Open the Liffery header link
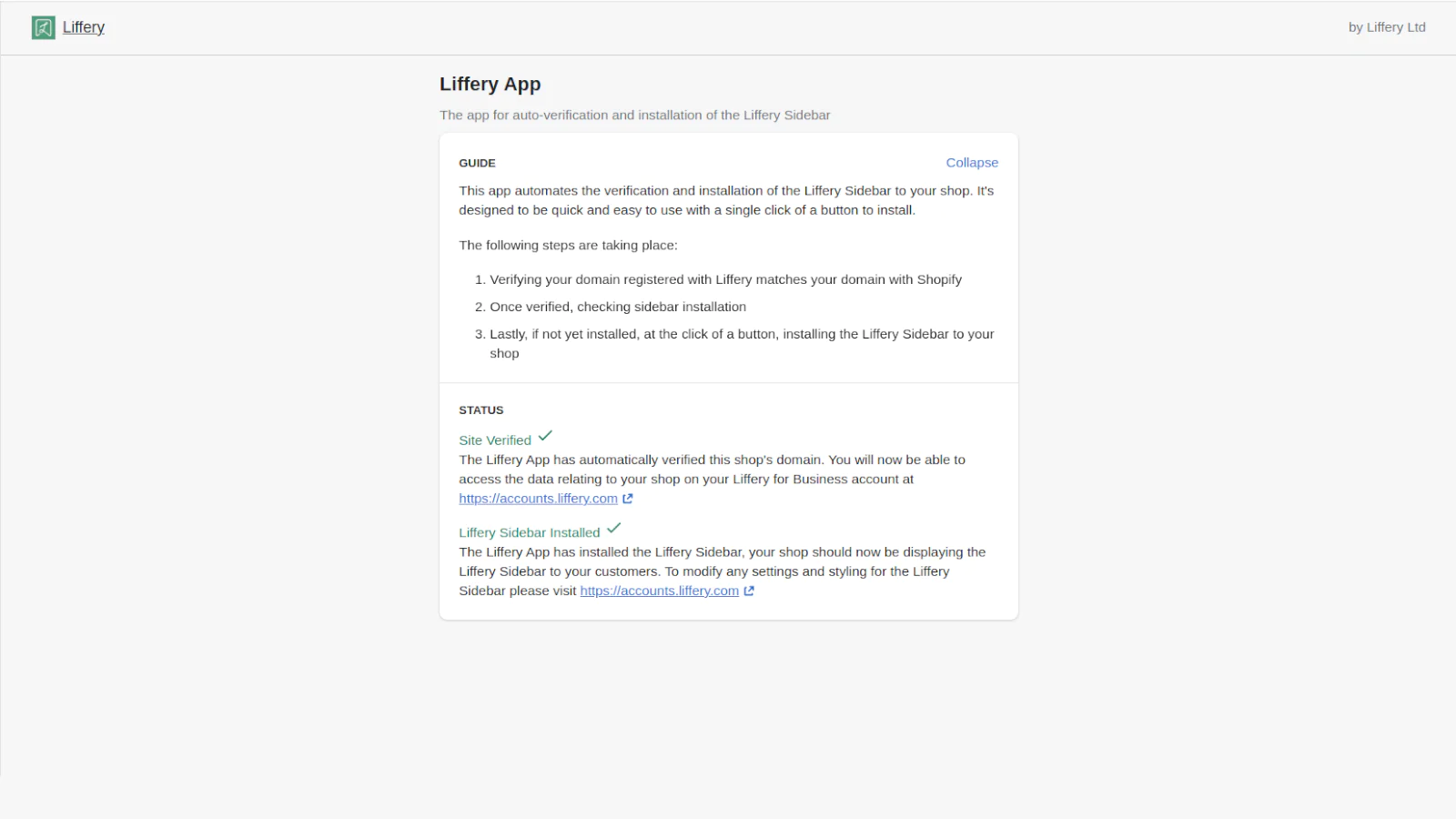Image resolution: width=1456 pixels, height=819 pixels. click(84, 27)
